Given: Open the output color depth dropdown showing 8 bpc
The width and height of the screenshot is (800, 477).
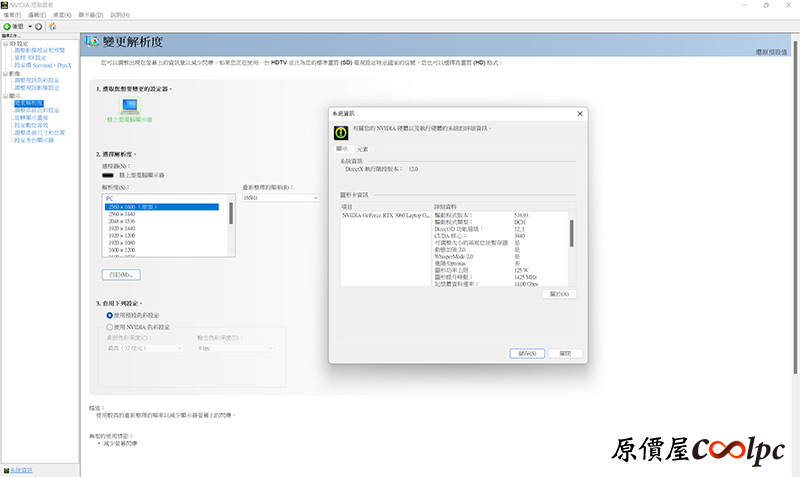Looking at the screenshot, I should tap(236, 348).
